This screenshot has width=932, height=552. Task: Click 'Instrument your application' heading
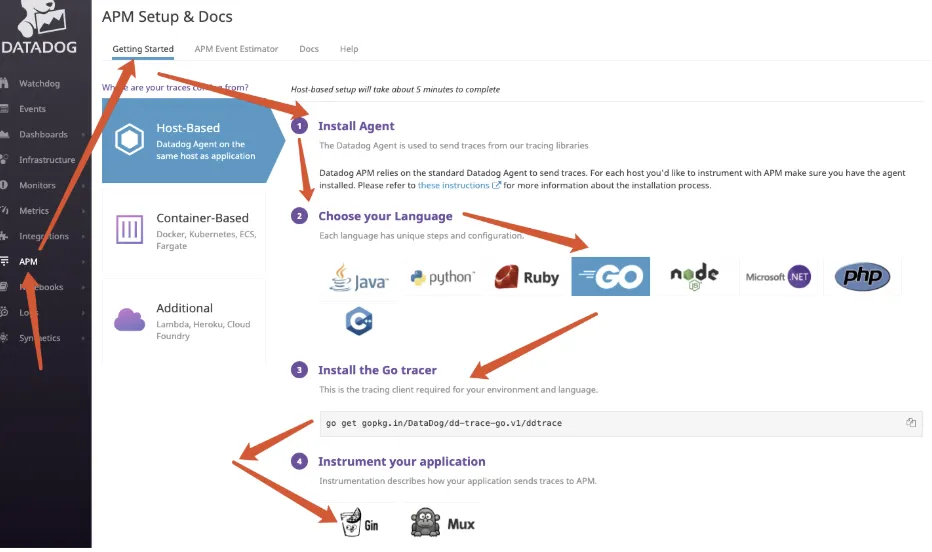pos(402,462)
